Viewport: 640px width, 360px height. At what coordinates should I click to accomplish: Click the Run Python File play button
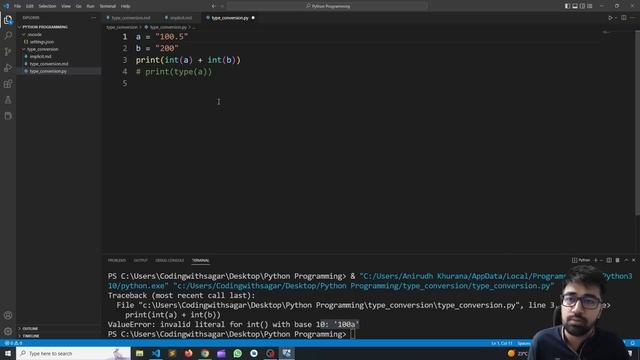[610, 18]
